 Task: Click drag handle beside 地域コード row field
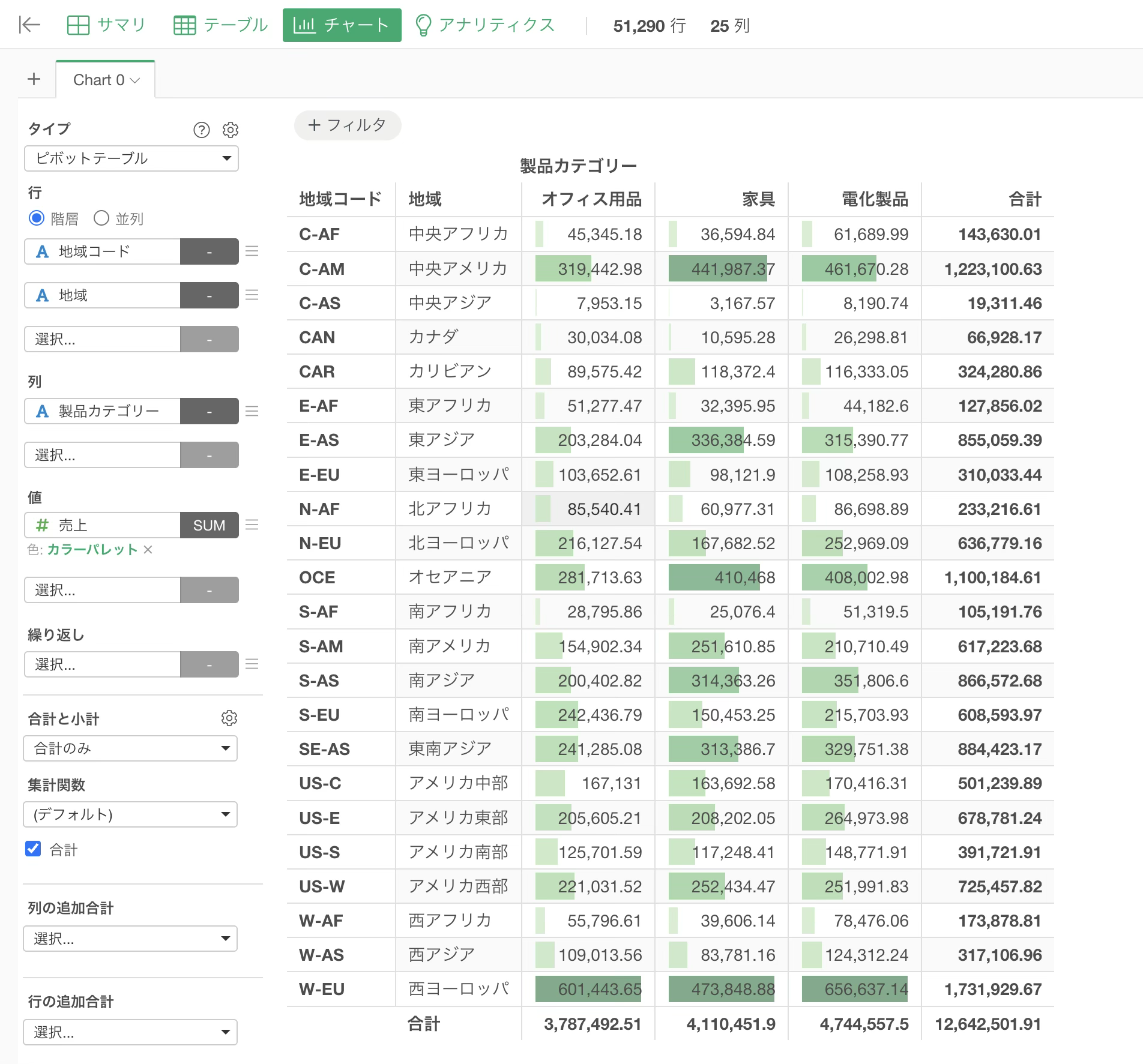click(x=252, y=251)
